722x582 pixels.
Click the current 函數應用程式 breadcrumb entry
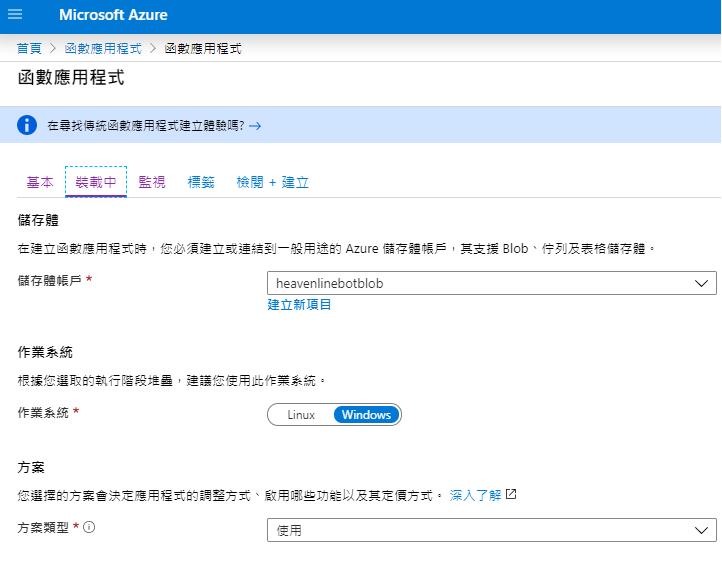(x=203, y=48)
